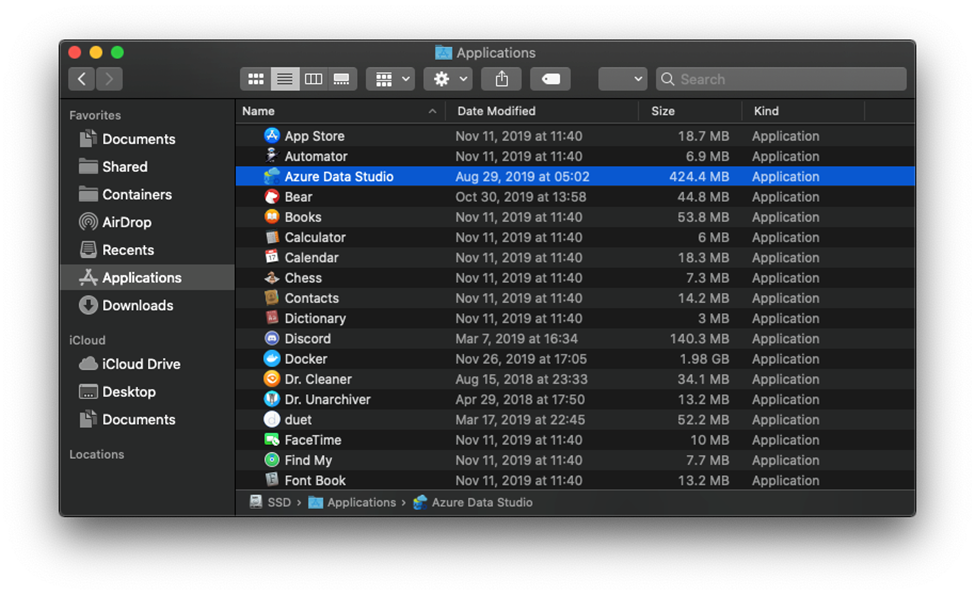Viewport: 975px width, 595px height.
Task: Open the group-by arrangement dropdown
Action: point(390,79)
